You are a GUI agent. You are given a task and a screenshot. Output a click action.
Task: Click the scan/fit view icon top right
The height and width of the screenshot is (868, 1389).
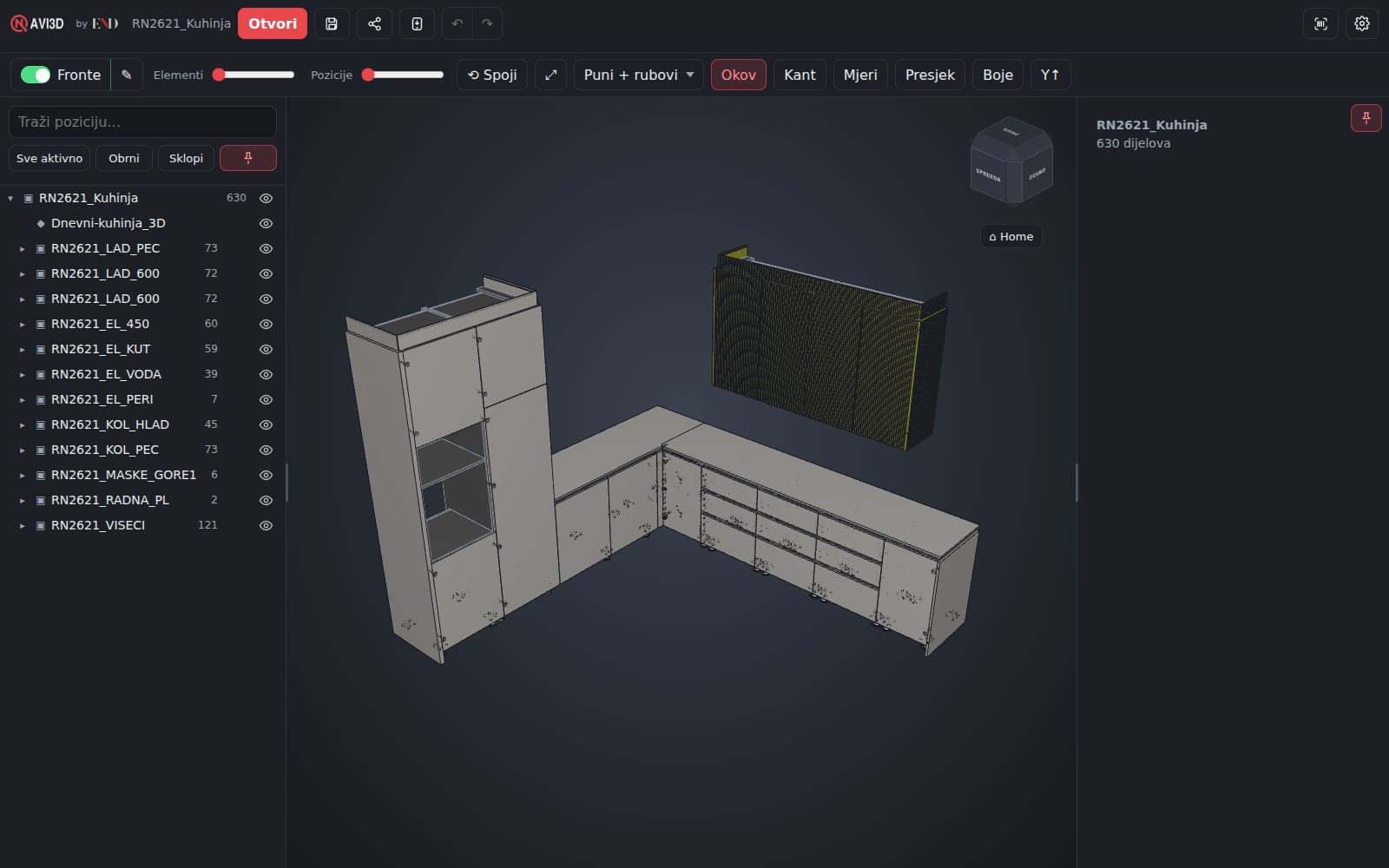coord(1320,23)
